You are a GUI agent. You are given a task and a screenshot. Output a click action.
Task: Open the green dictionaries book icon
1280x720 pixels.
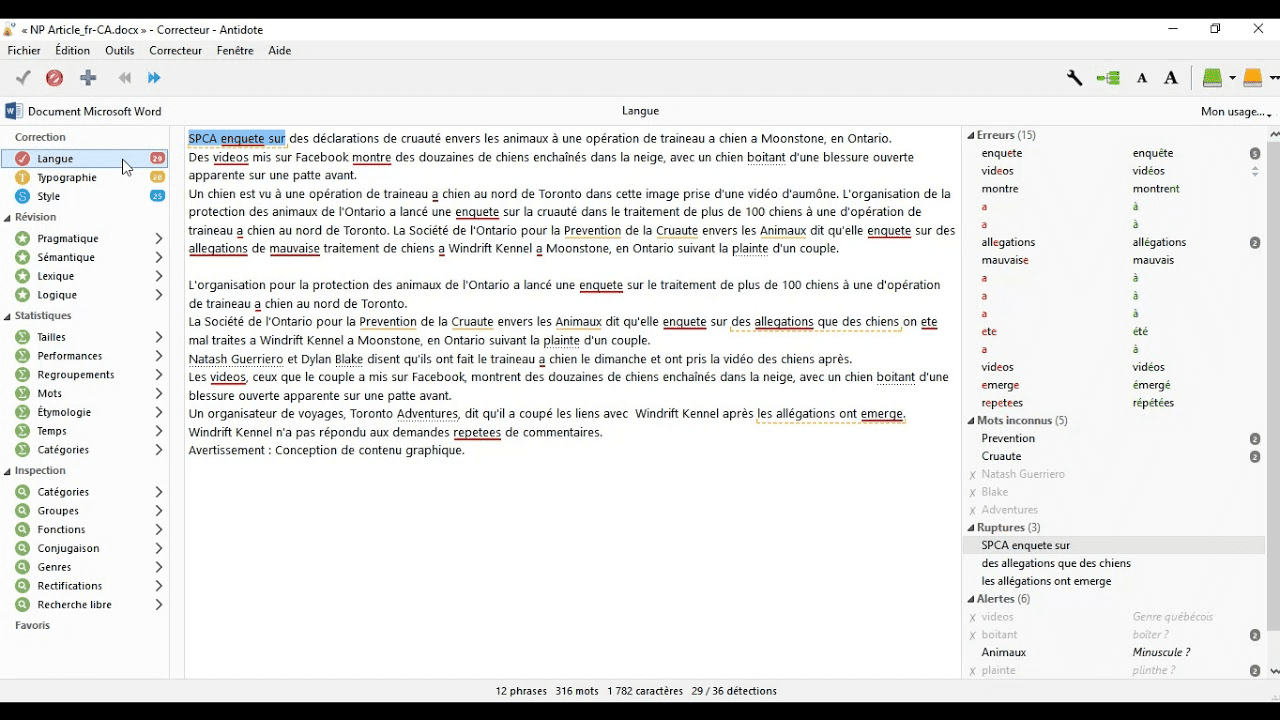1213,78
